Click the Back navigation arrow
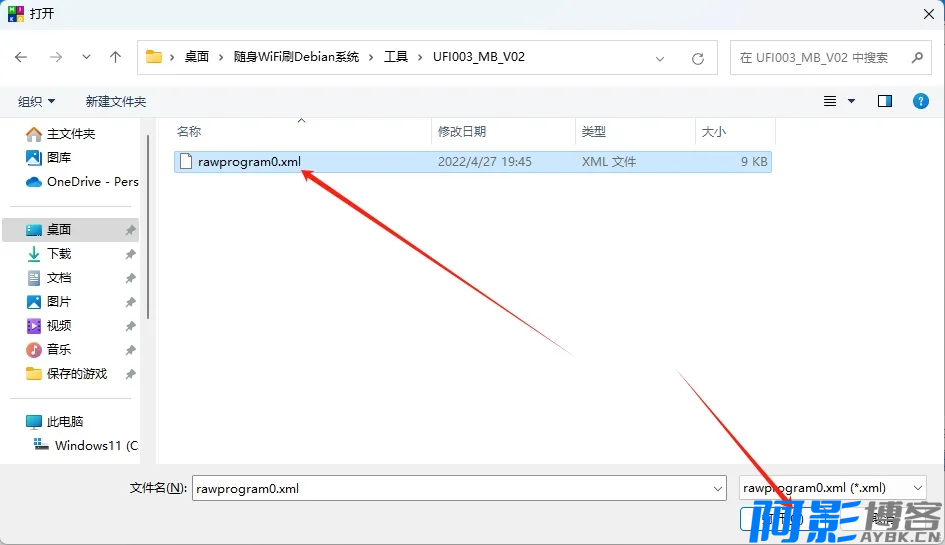 (21, 58)
